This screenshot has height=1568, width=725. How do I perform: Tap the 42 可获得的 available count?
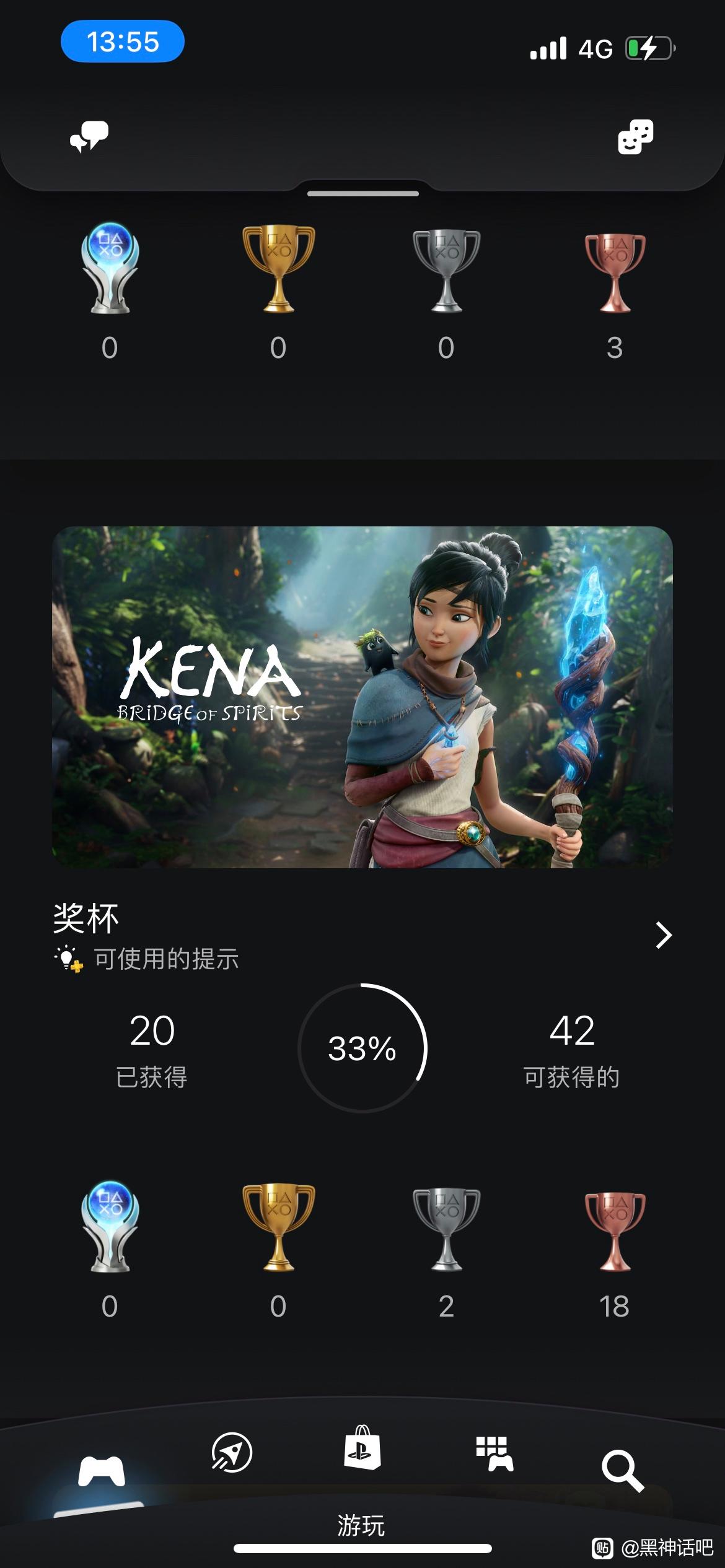click(x=572, y=1050)
